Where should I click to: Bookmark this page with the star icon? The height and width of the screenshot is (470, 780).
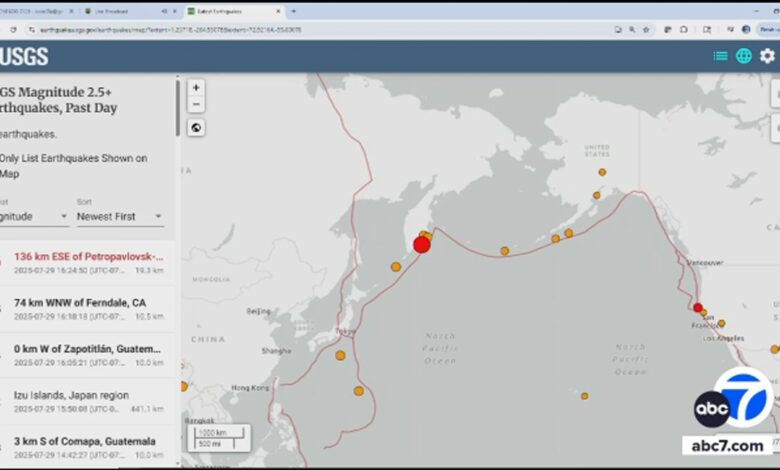(x=646, y=30)
